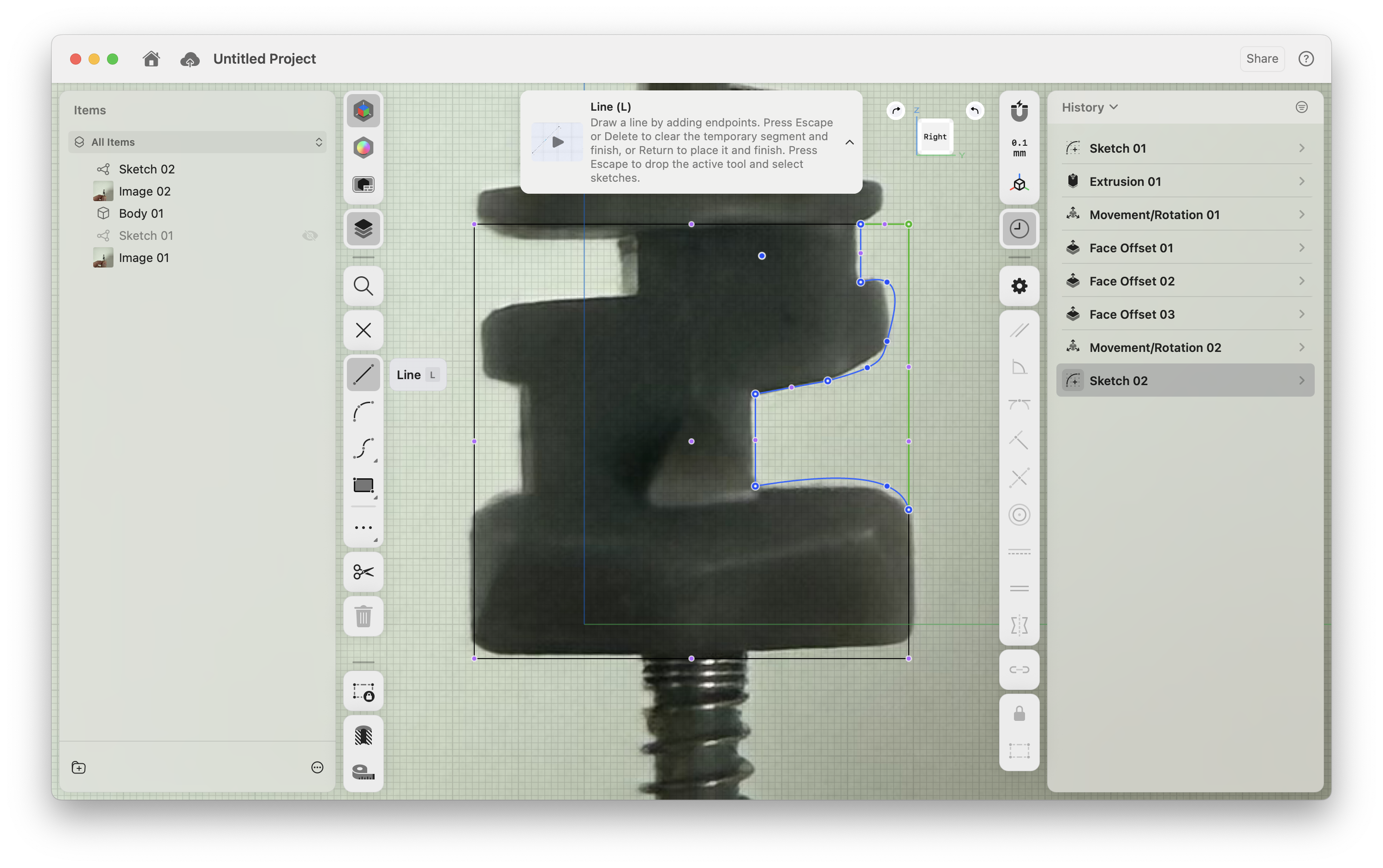
Task: Toggle the magnet snapping button
Action: tap(1019, 111)
